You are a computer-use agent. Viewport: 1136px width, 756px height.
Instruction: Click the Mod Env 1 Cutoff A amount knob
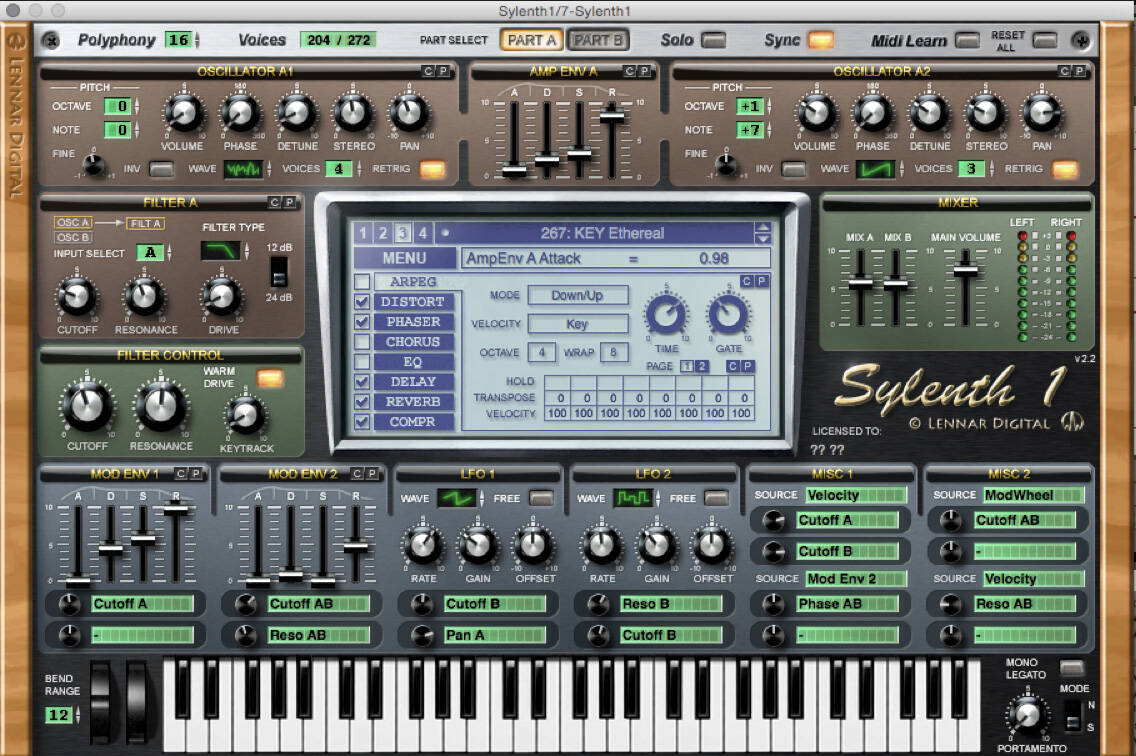coord(70,604)
